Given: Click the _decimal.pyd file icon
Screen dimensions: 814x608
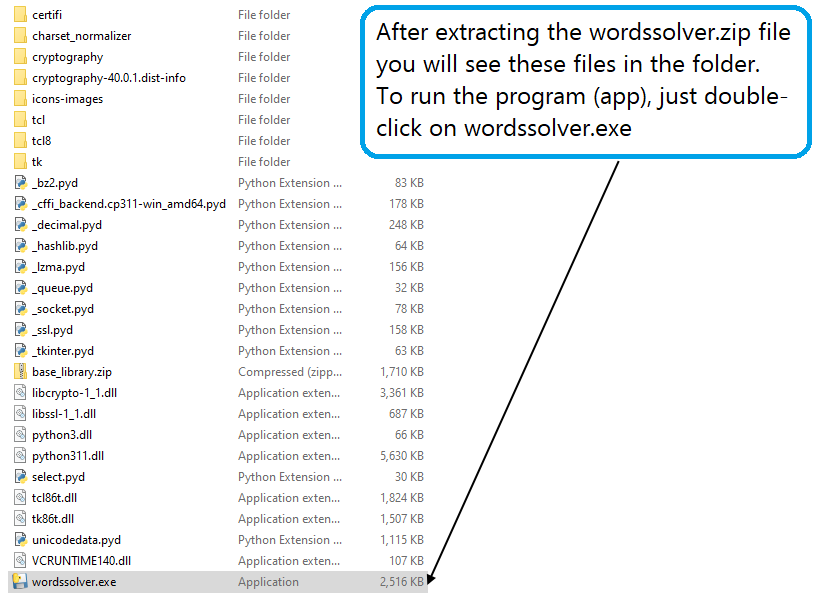Looking at the screenshot, I should click(x=20, y=225).
